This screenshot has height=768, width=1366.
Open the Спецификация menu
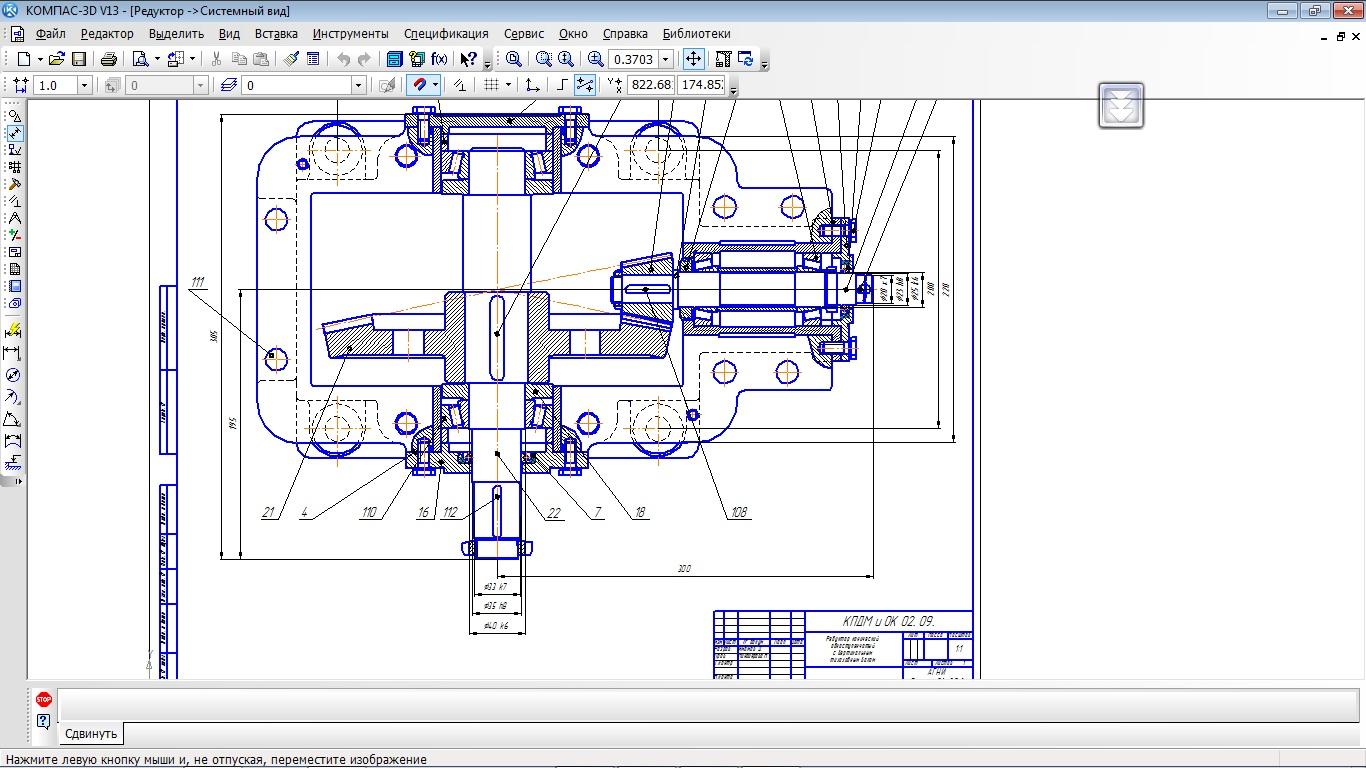446,33
